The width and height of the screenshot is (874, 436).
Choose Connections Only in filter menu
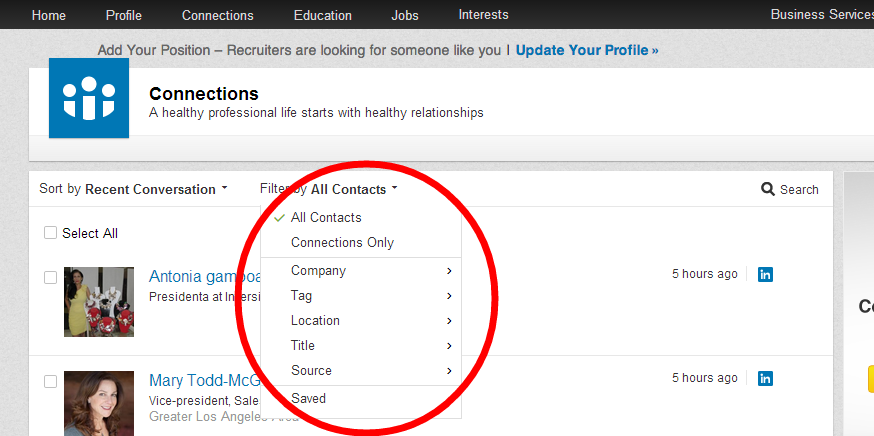[342, 243]
